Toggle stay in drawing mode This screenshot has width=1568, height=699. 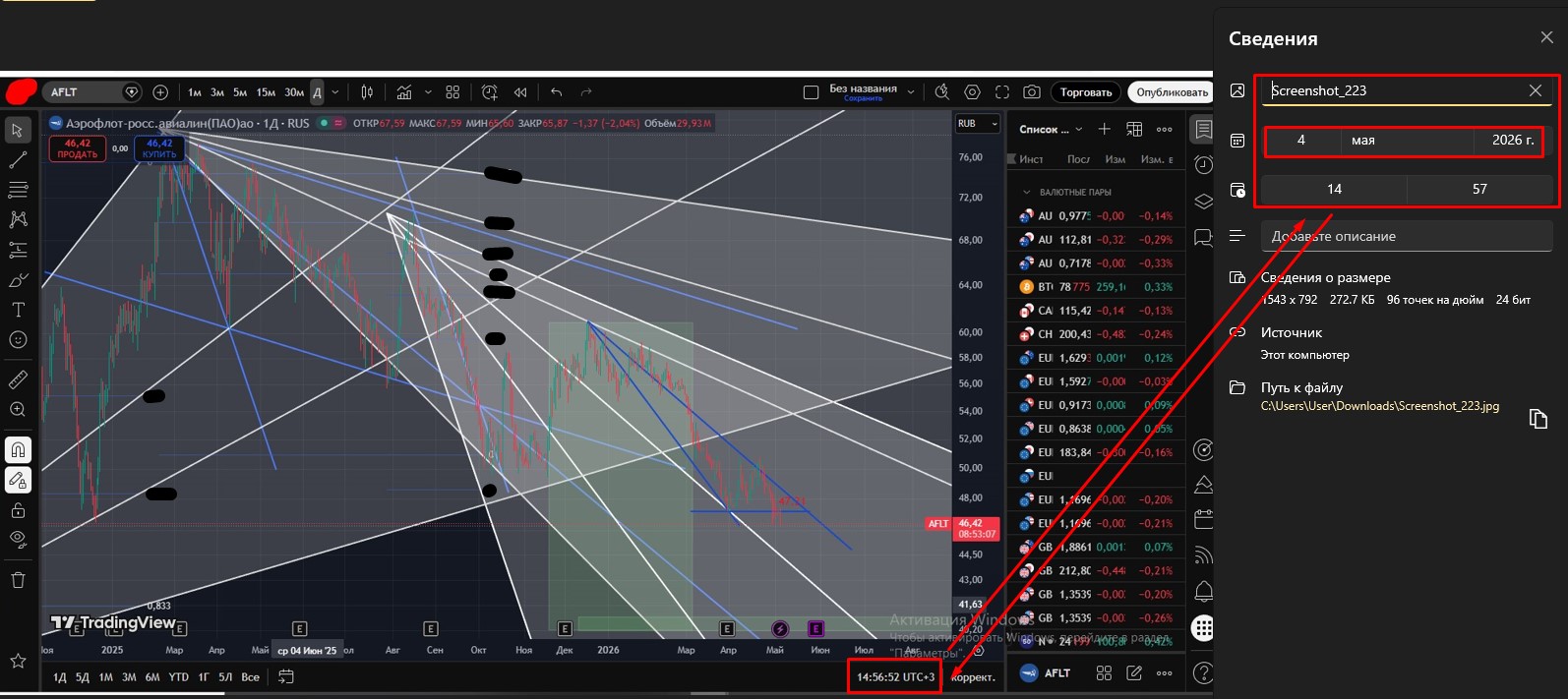point(18,481)
